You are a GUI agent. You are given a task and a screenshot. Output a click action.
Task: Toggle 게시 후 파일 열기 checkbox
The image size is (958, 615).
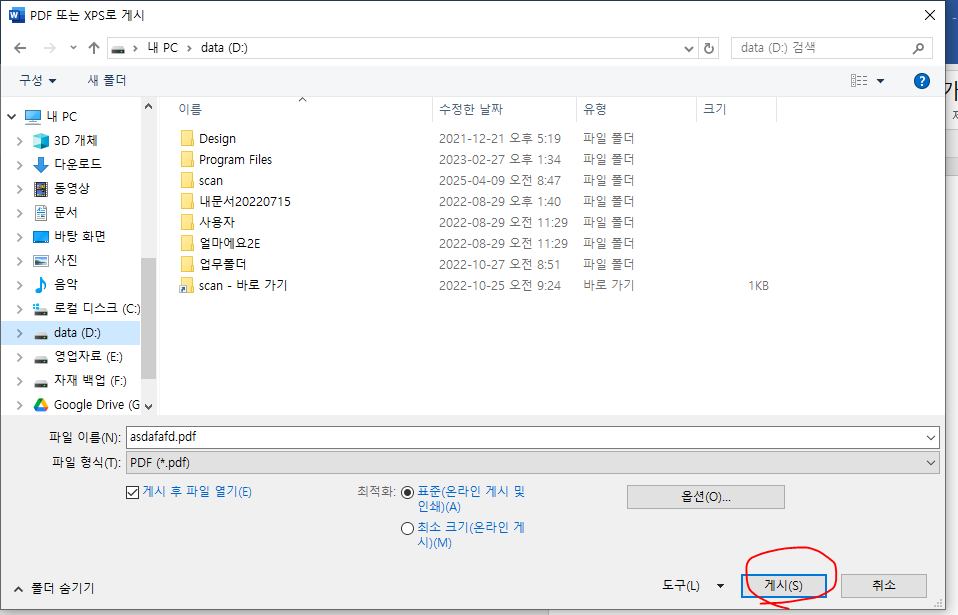click(132, 492)
